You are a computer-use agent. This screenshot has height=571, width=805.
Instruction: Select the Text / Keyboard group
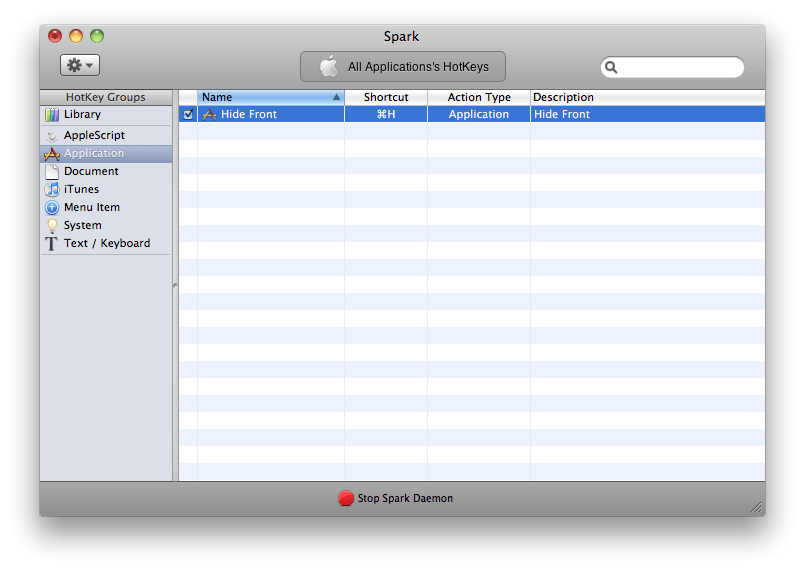tap(106, 243)
